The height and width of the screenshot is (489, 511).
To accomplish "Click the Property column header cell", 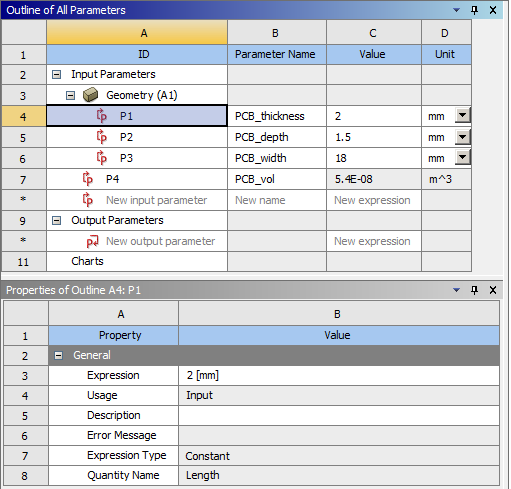I will pos(113,335).
